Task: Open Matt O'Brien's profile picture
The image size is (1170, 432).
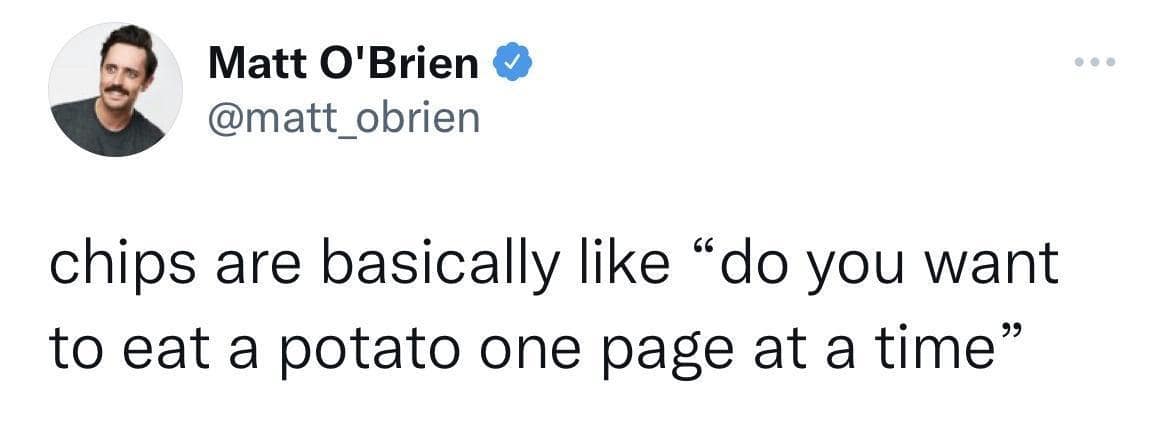Action: 115,90
